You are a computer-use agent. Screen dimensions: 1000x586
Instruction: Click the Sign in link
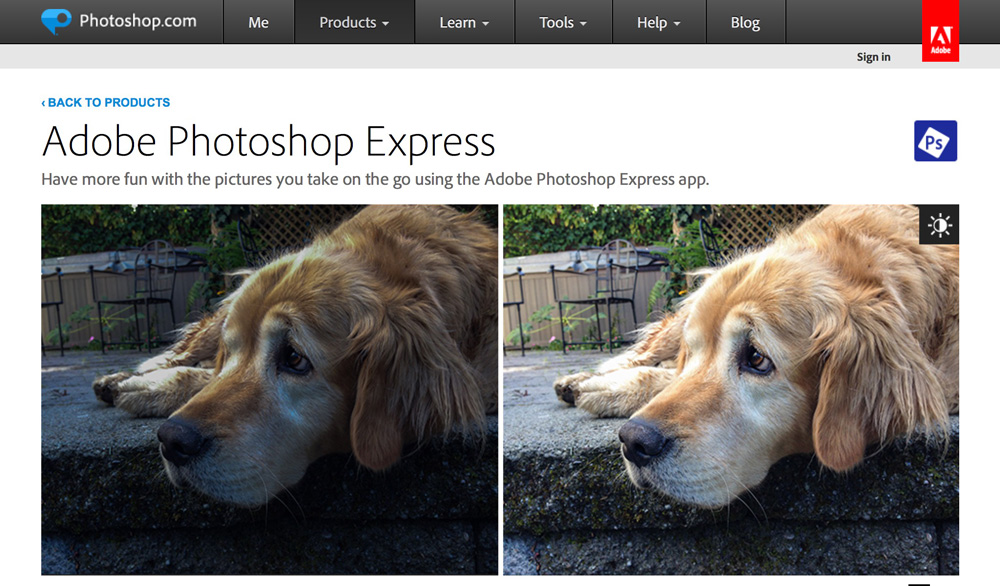[873, 57]
